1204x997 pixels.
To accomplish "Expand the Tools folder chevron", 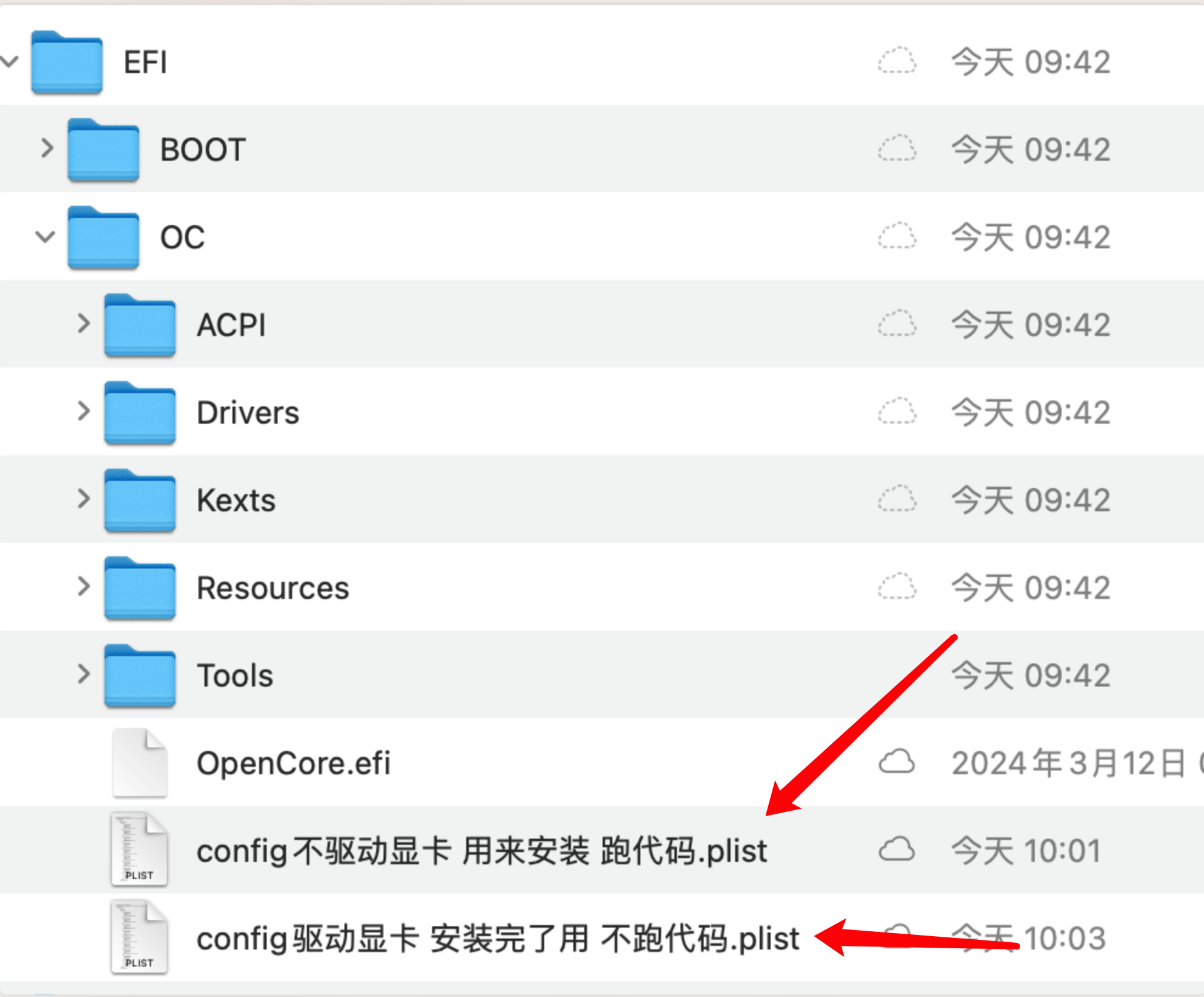I will pos(83,674).
